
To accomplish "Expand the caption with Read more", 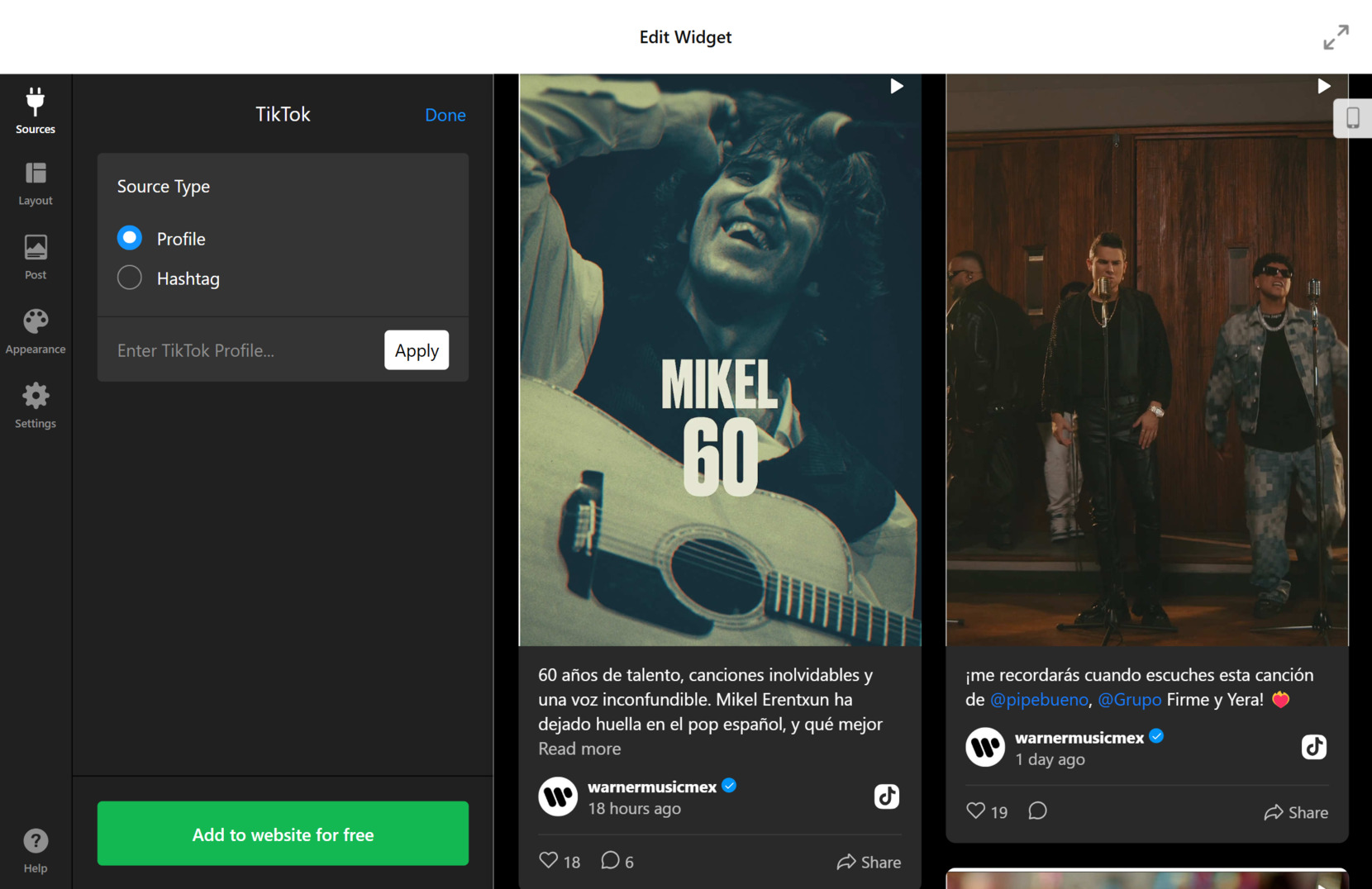I will pos(579,749).
